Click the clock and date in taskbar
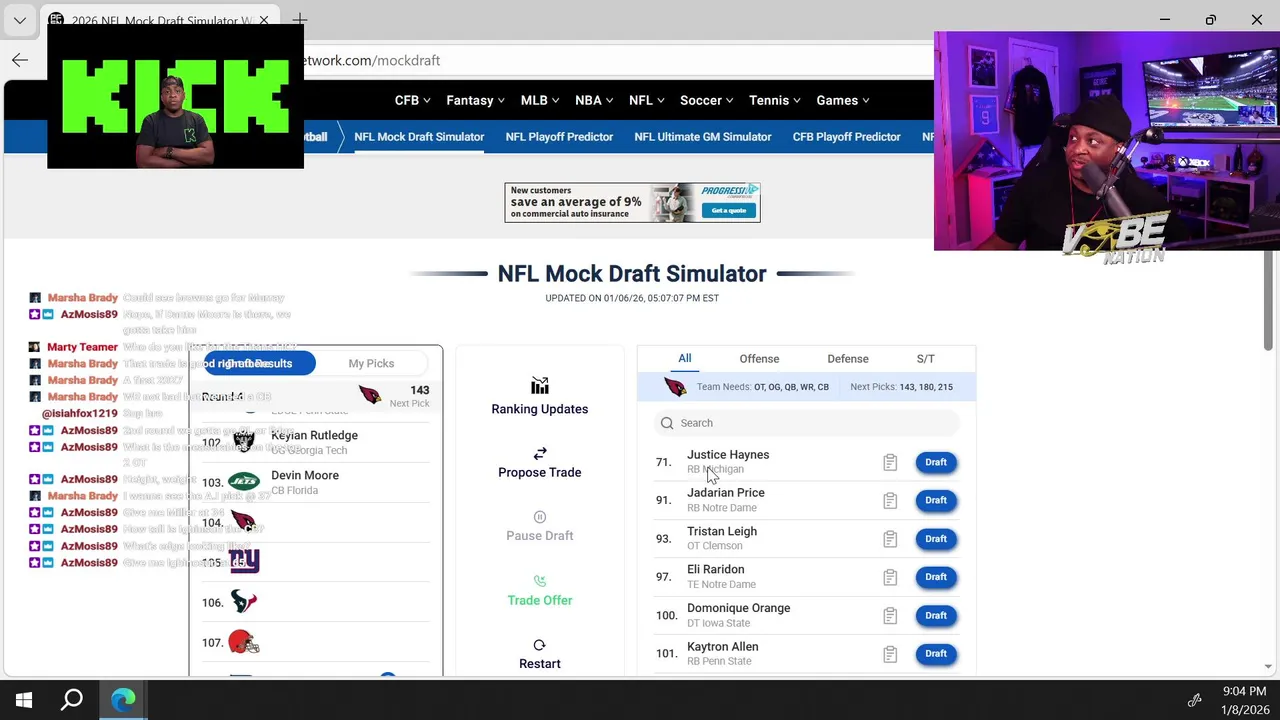This screenshot has height=720, width=1280. point(1244,700)
